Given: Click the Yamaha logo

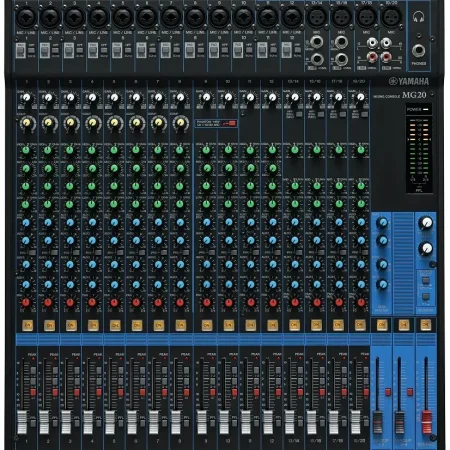Looking at the screenshot, I should tap(409, 81).
